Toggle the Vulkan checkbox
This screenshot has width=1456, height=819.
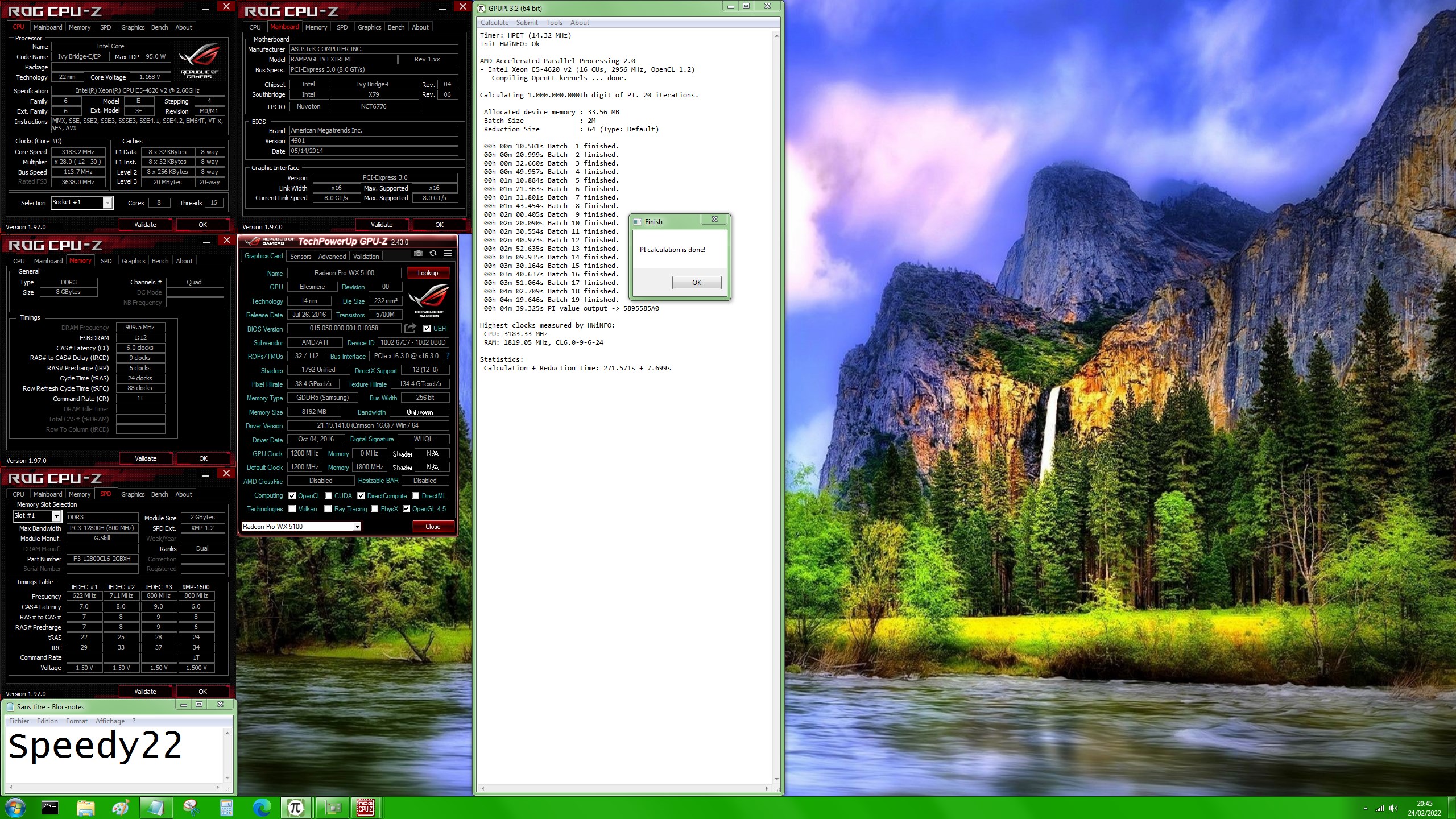[x=292, y=509]
